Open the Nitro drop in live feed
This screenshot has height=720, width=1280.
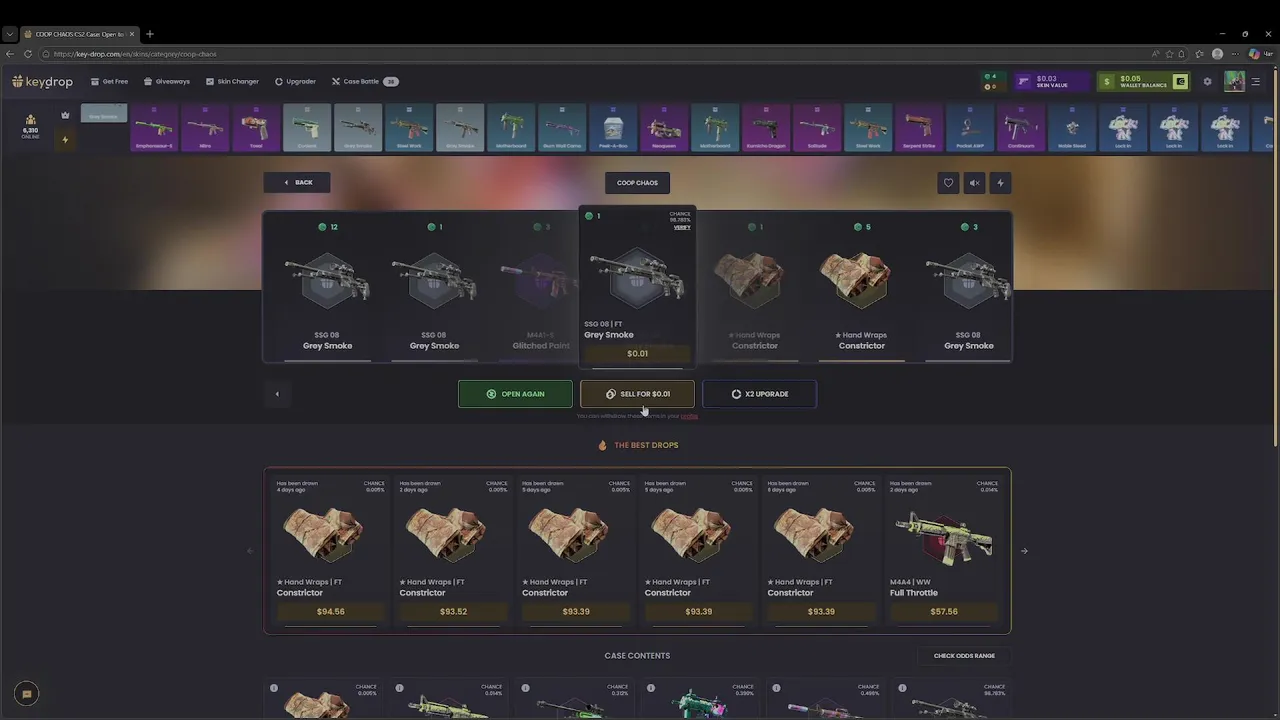tap(205, 128)
